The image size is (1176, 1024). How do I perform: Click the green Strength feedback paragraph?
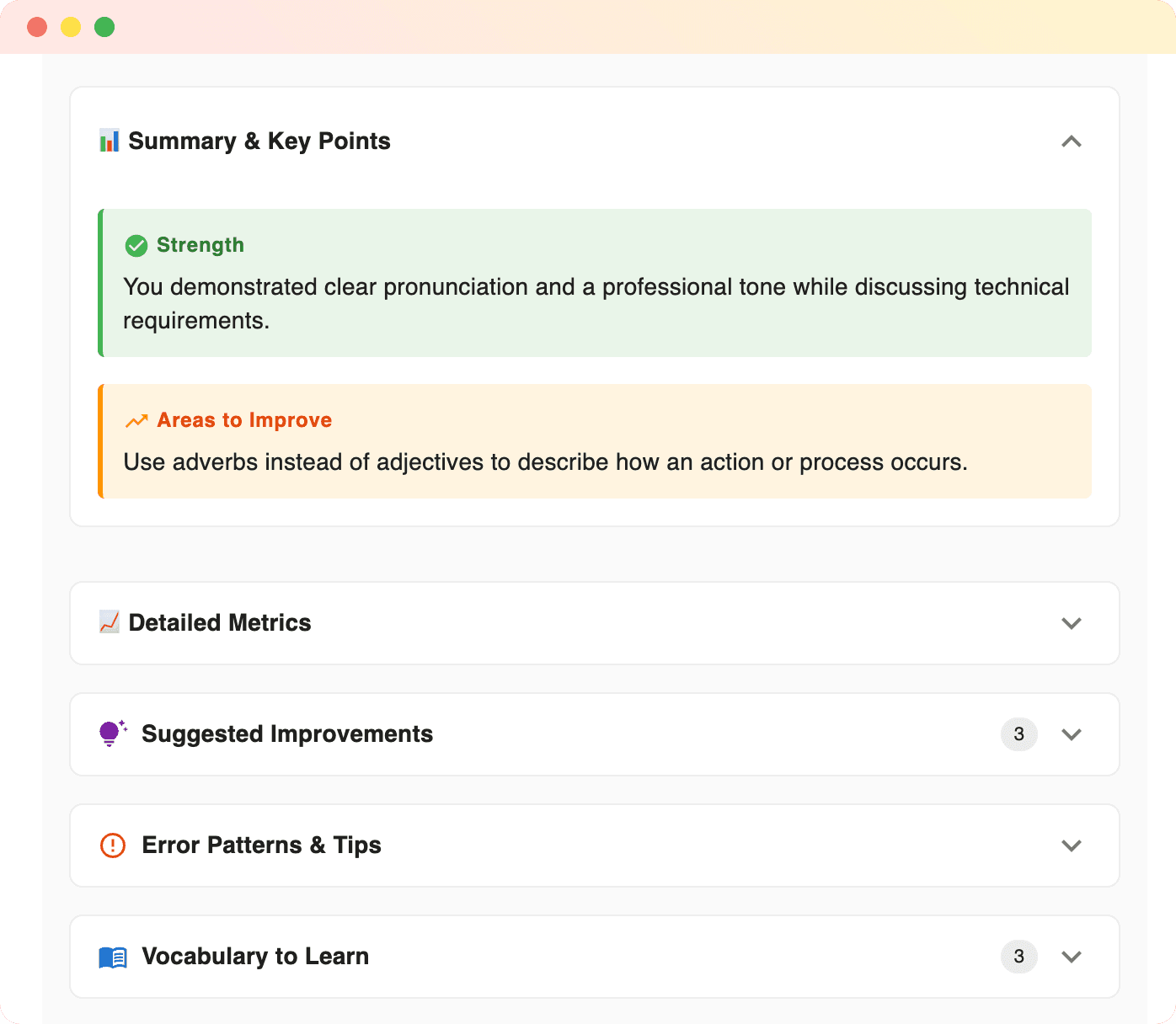[595, 303]
